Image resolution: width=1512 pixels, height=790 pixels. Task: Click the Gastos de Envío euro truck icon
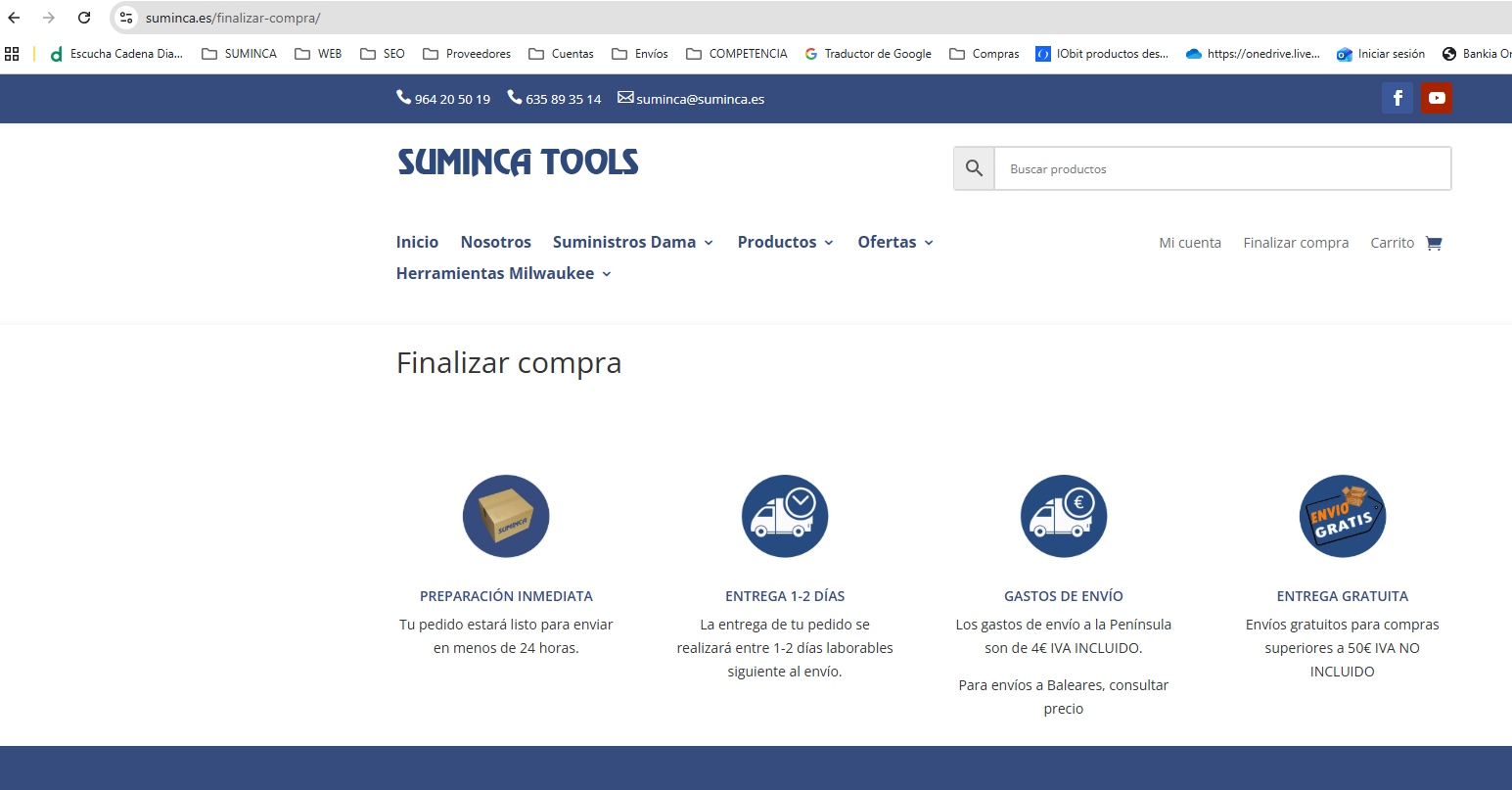click(x=1064, y=516)
